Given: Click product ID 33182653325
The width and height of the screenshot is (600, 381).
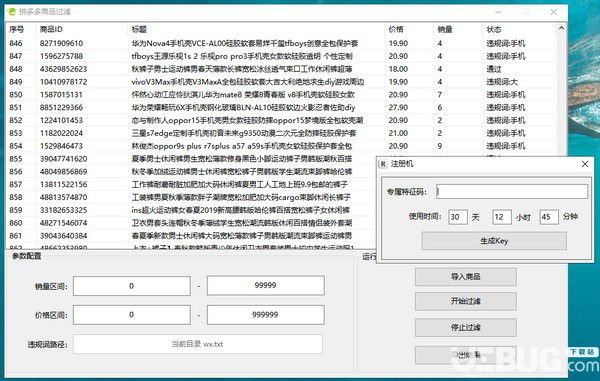Looking at the screenshot, I should [64, 210].
